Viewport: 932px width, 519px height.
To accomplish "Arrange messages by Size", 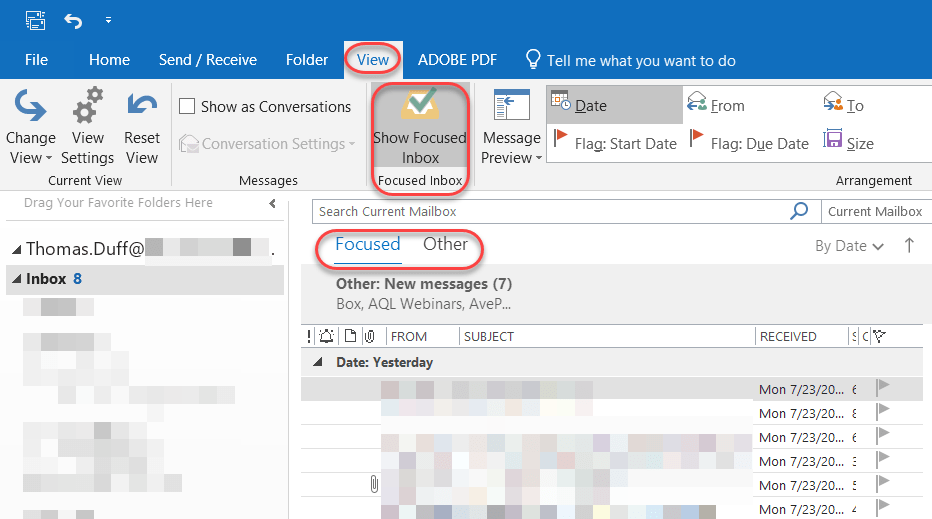I will pos(848,143).
